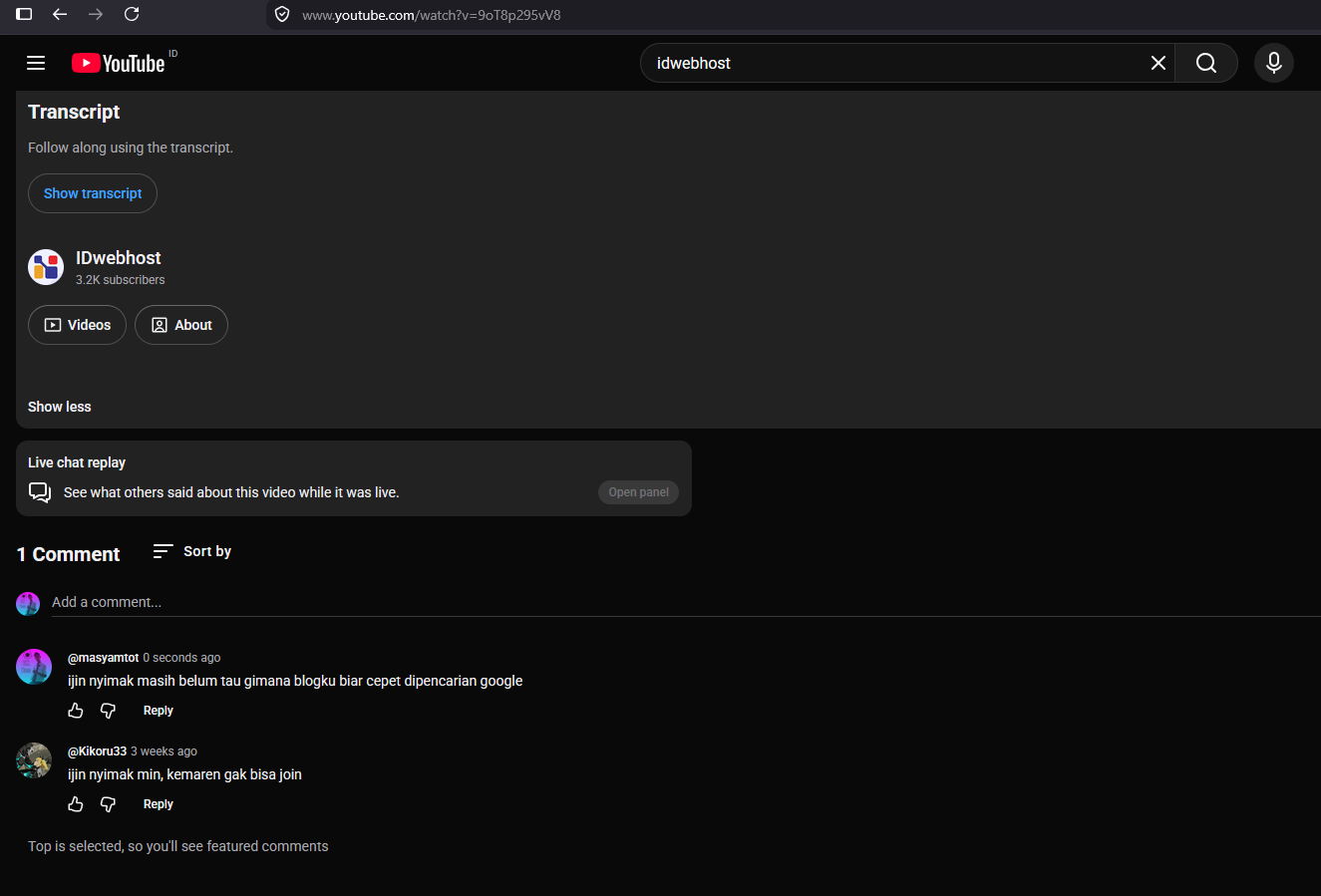Click the "3.2K subscribers" text

click(x=121, y=280)
